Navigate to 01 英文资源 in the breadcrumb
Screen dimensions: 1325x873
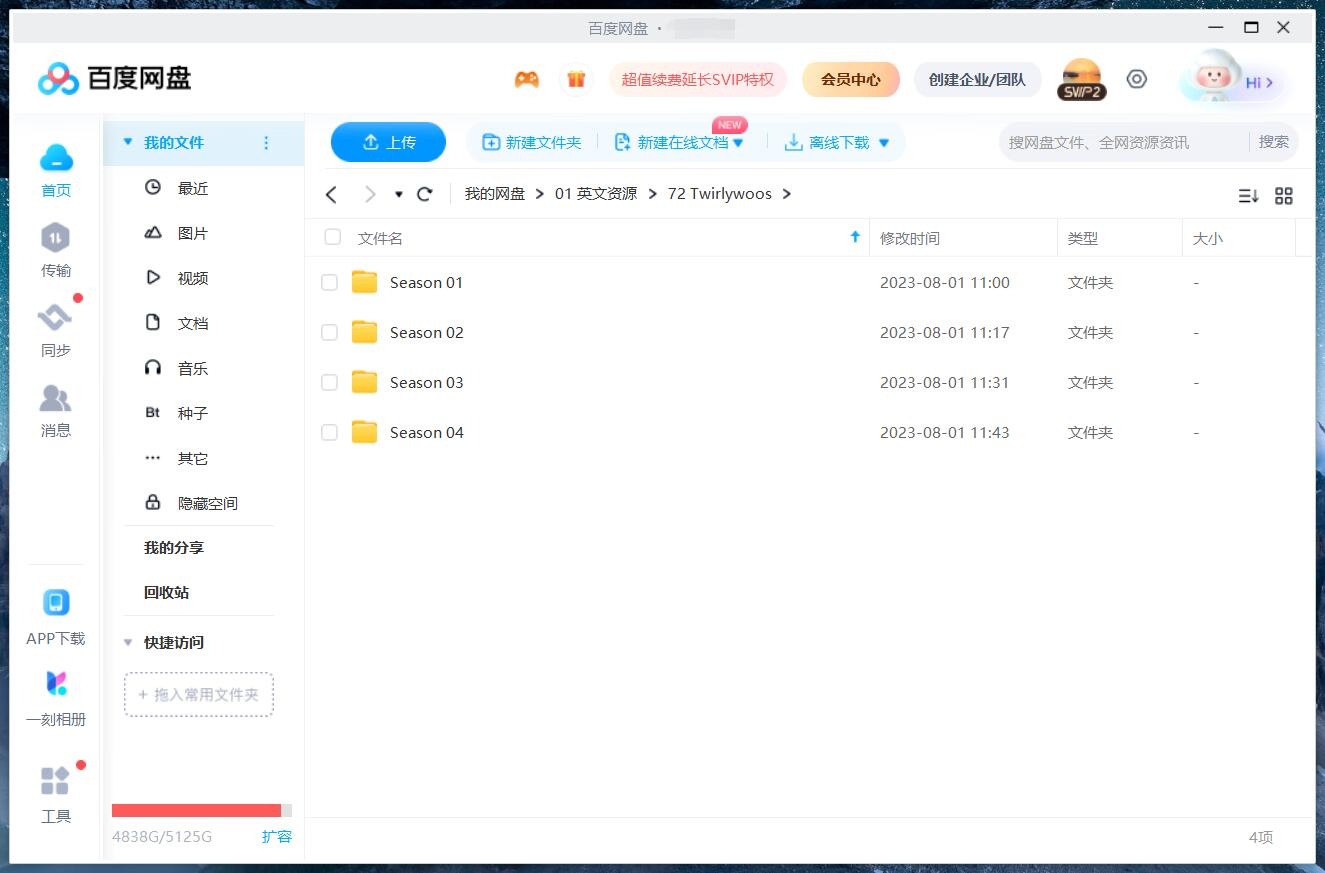coord(597,193)
